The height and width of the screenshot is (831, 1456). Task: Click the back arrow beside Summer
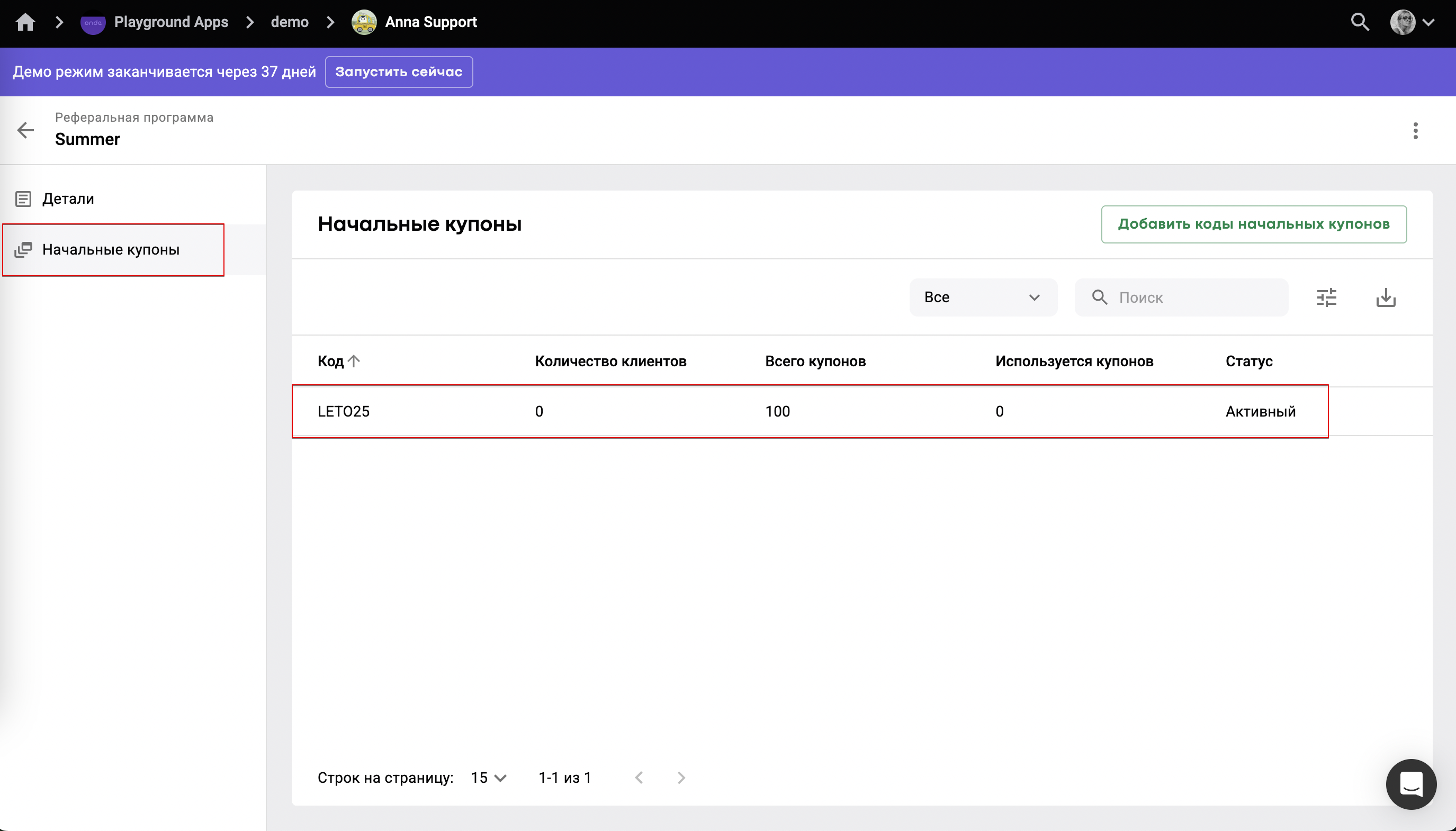click(x=26, y=130)
